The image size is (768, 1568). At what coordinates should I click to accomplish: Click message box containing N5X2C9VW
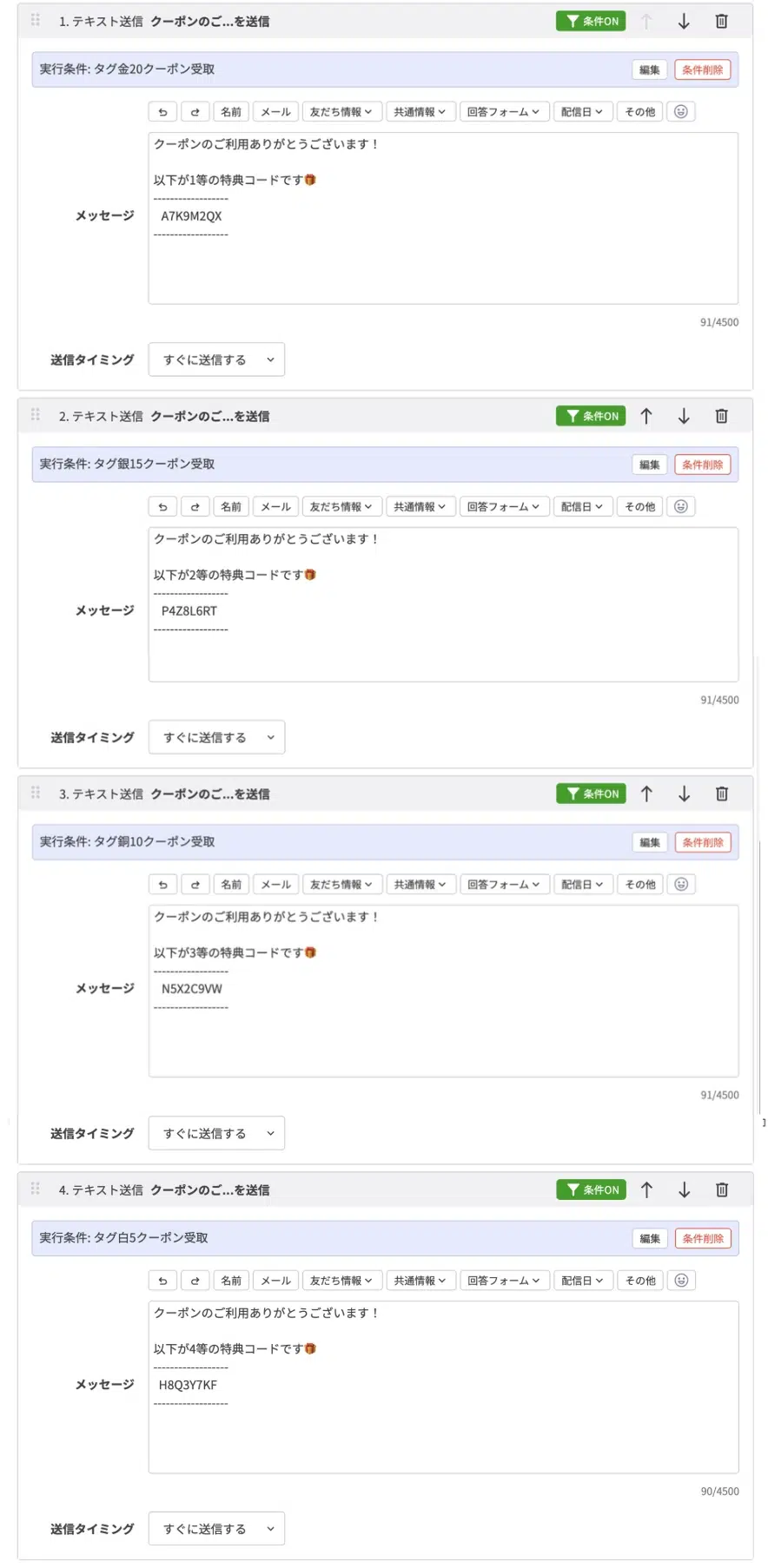(x=443, y=992)
